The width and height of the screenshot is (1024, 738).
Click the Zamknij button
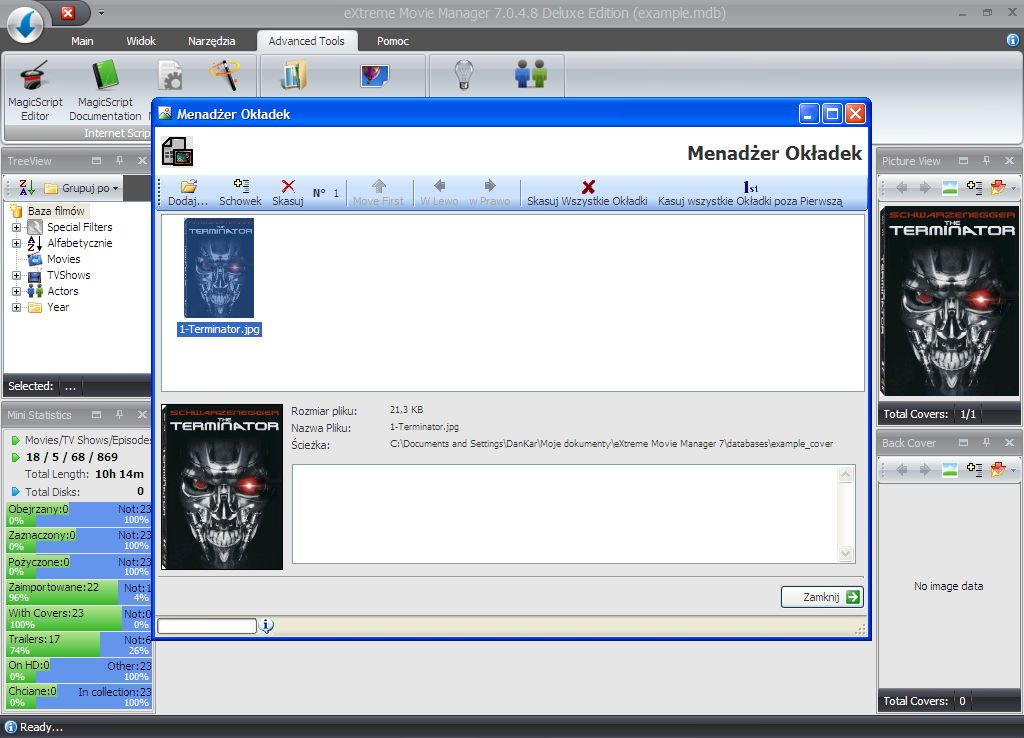point(822,597)
